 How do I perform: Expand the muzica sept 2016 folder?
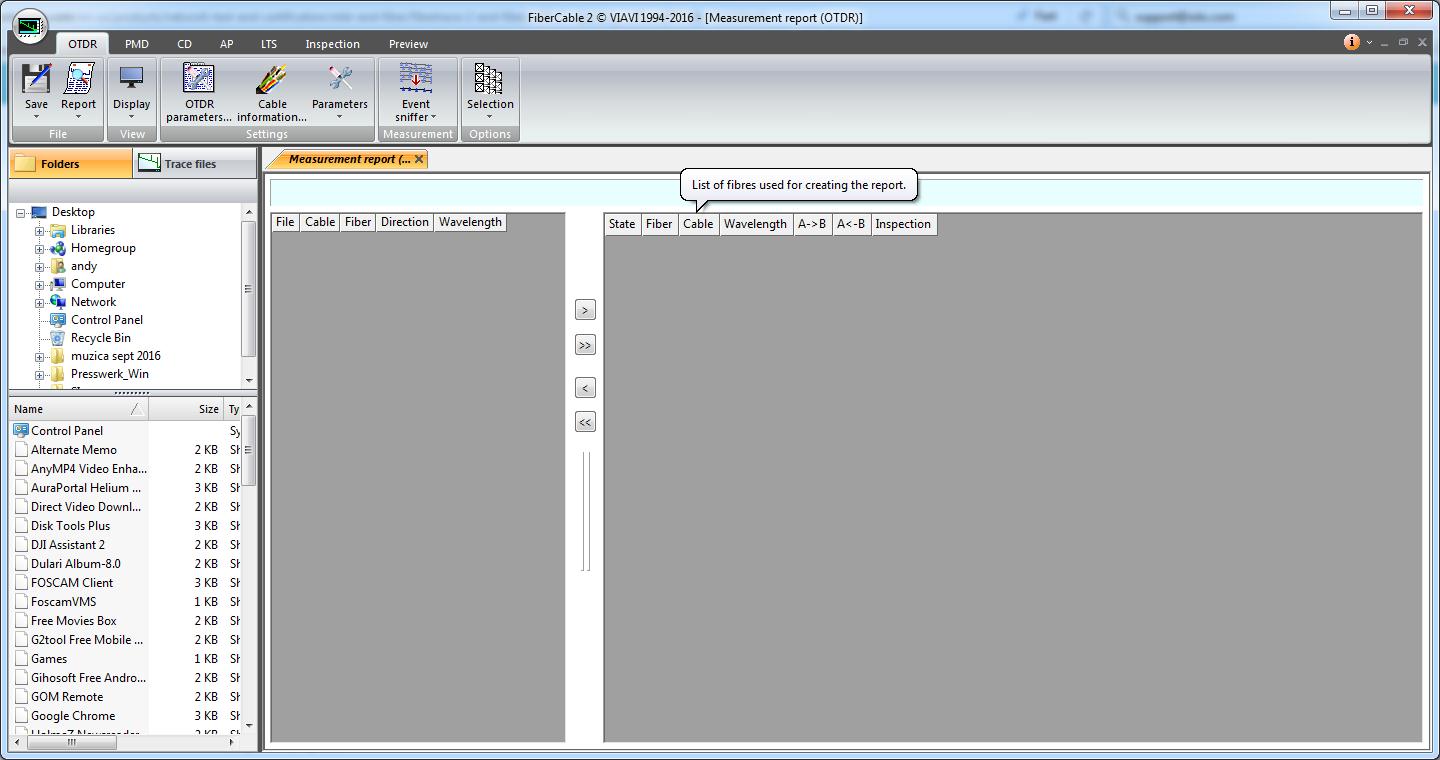click(x=40, y=357)
